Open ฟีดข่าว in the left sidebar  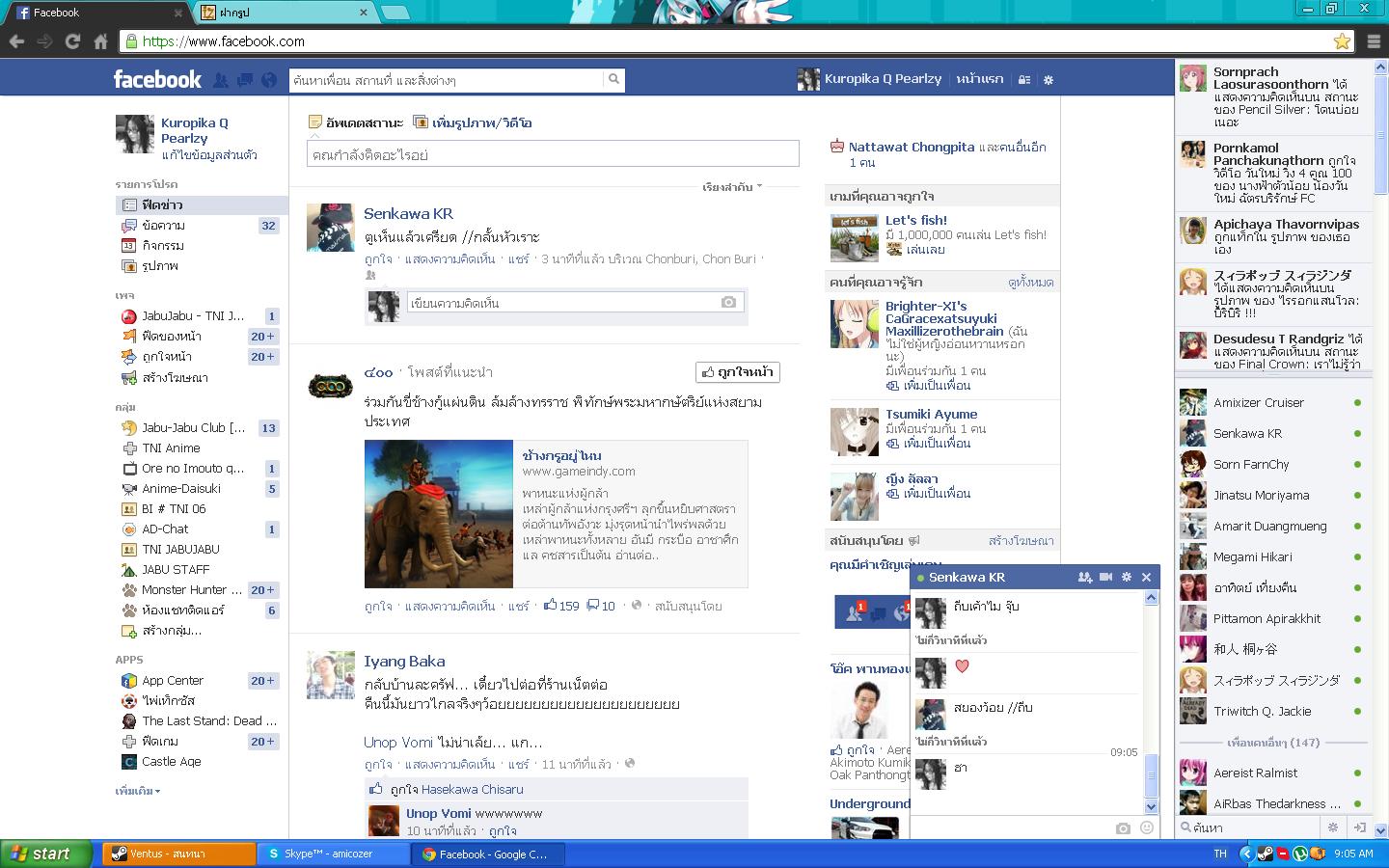202,204
